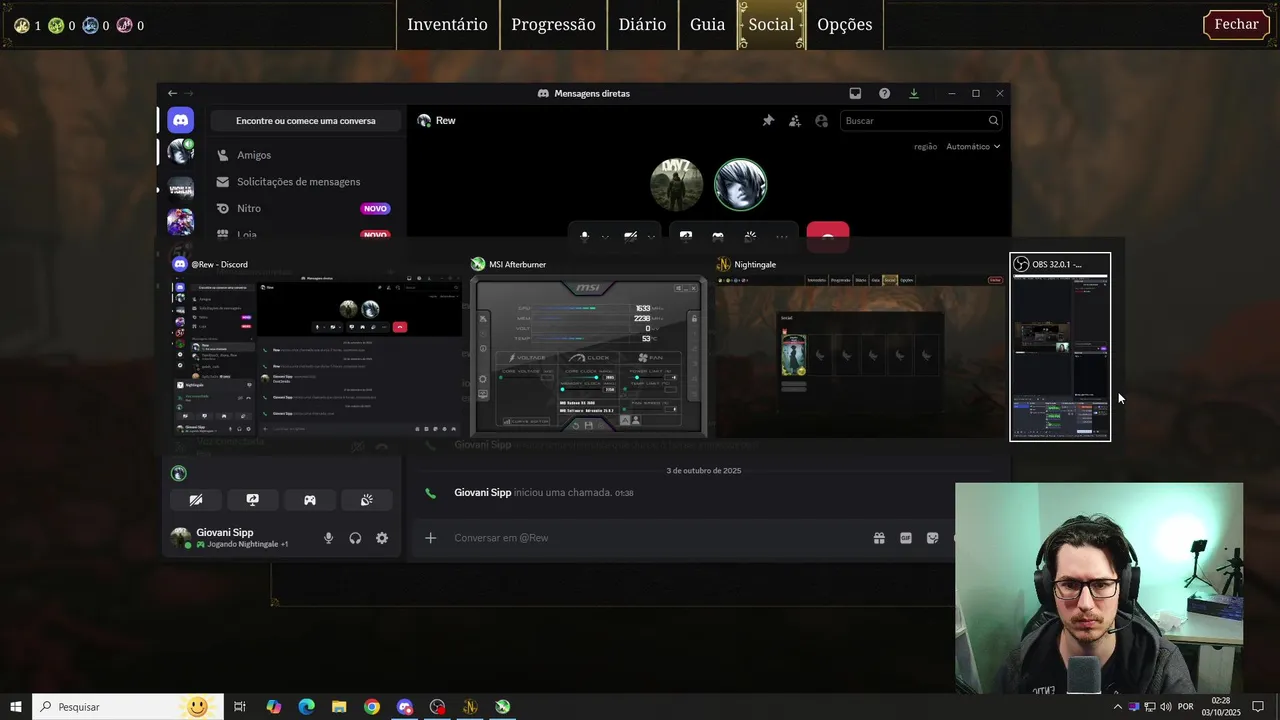Open the server with numbered notification badge

click(x=181, y=152)
